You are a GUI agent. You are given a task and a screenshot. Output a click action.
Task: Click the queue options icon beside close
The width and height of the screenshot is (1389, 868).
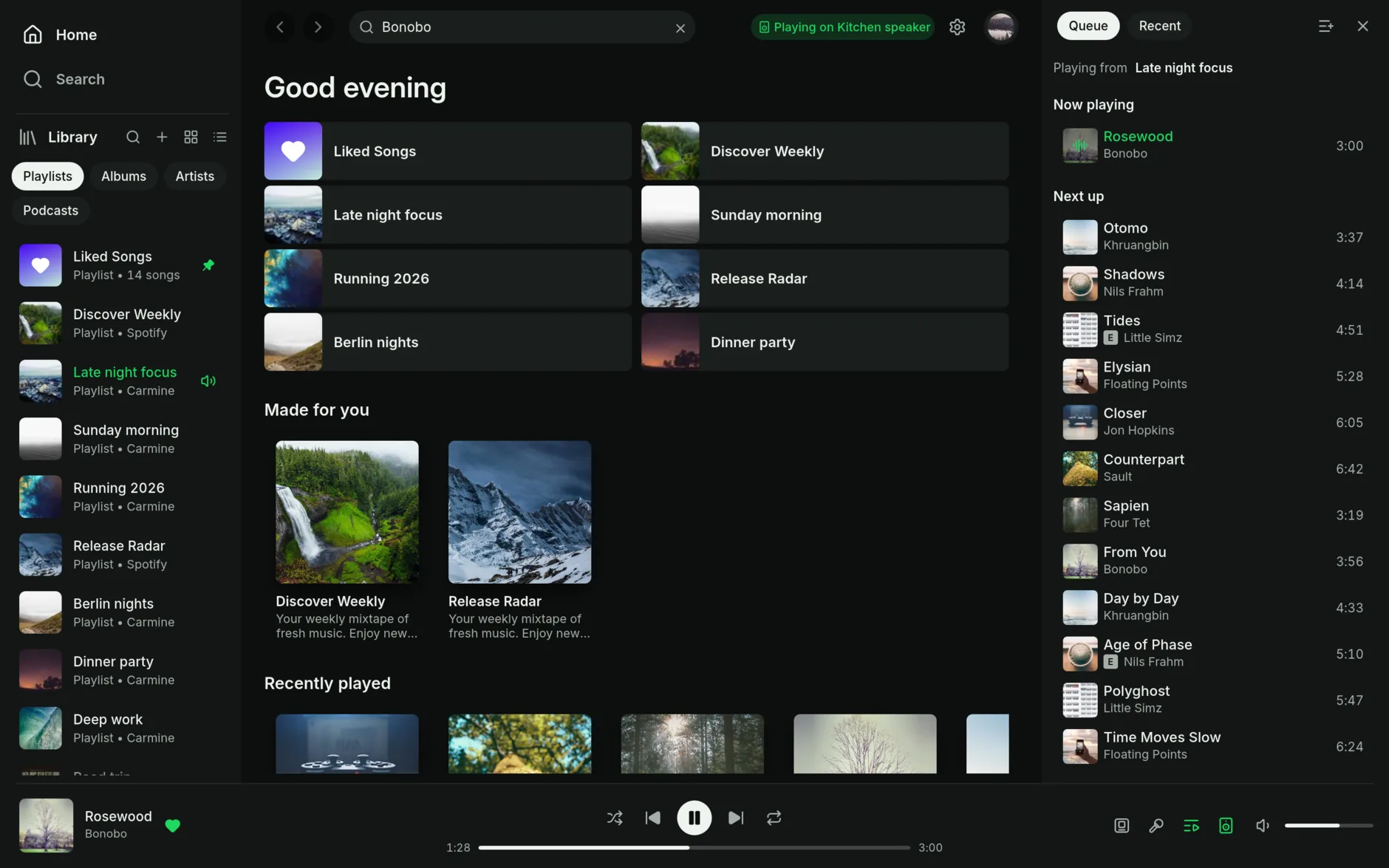[1325, 26]
